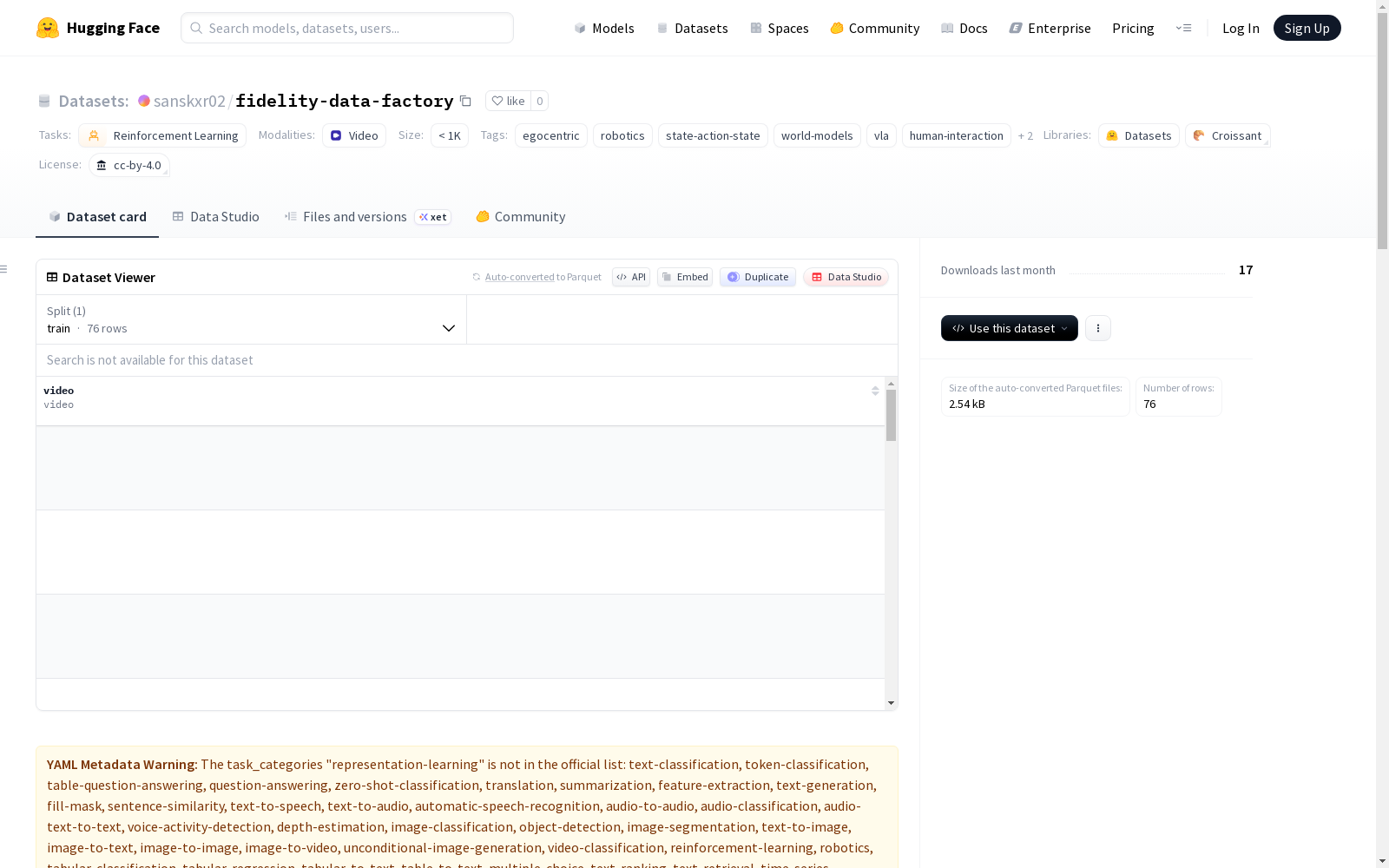Viewport: 1389px width, 868px height.
Task: Click the Duplicate button
Action: coord(758,277)
